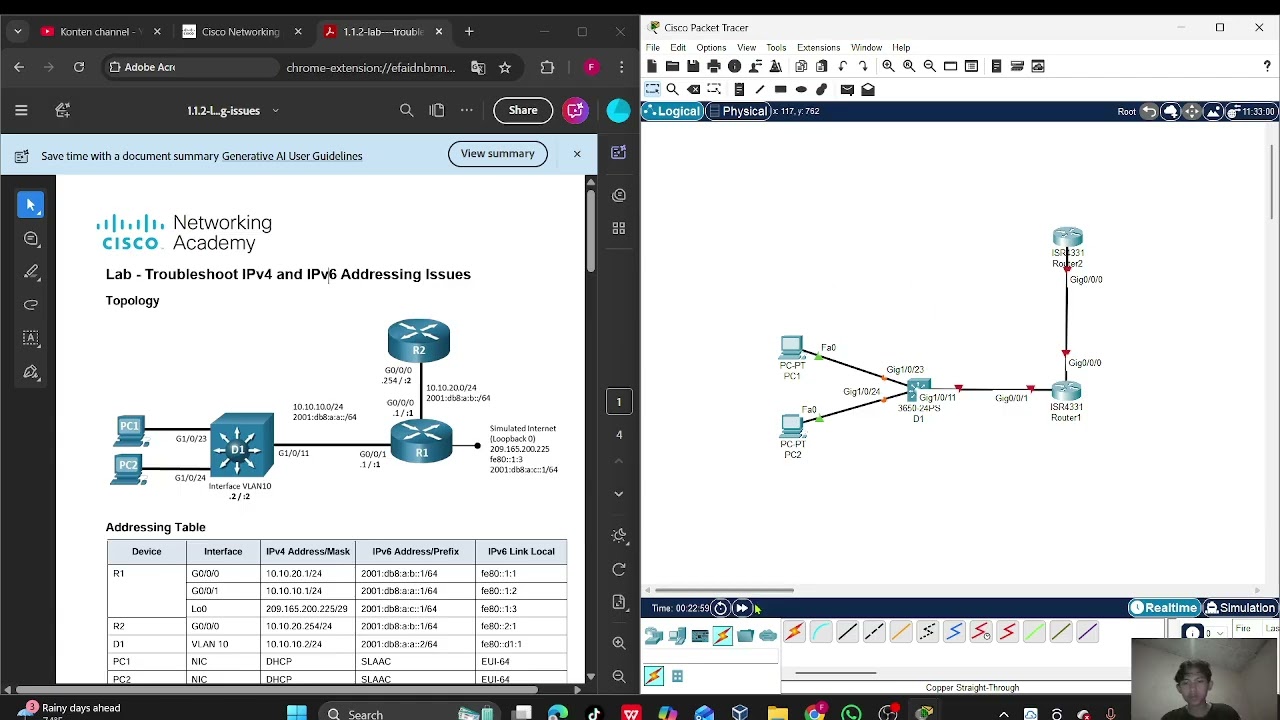This screenshot has width=1280, height=720.
Task: Choose the Console cable connection
Action: point(820,632)
